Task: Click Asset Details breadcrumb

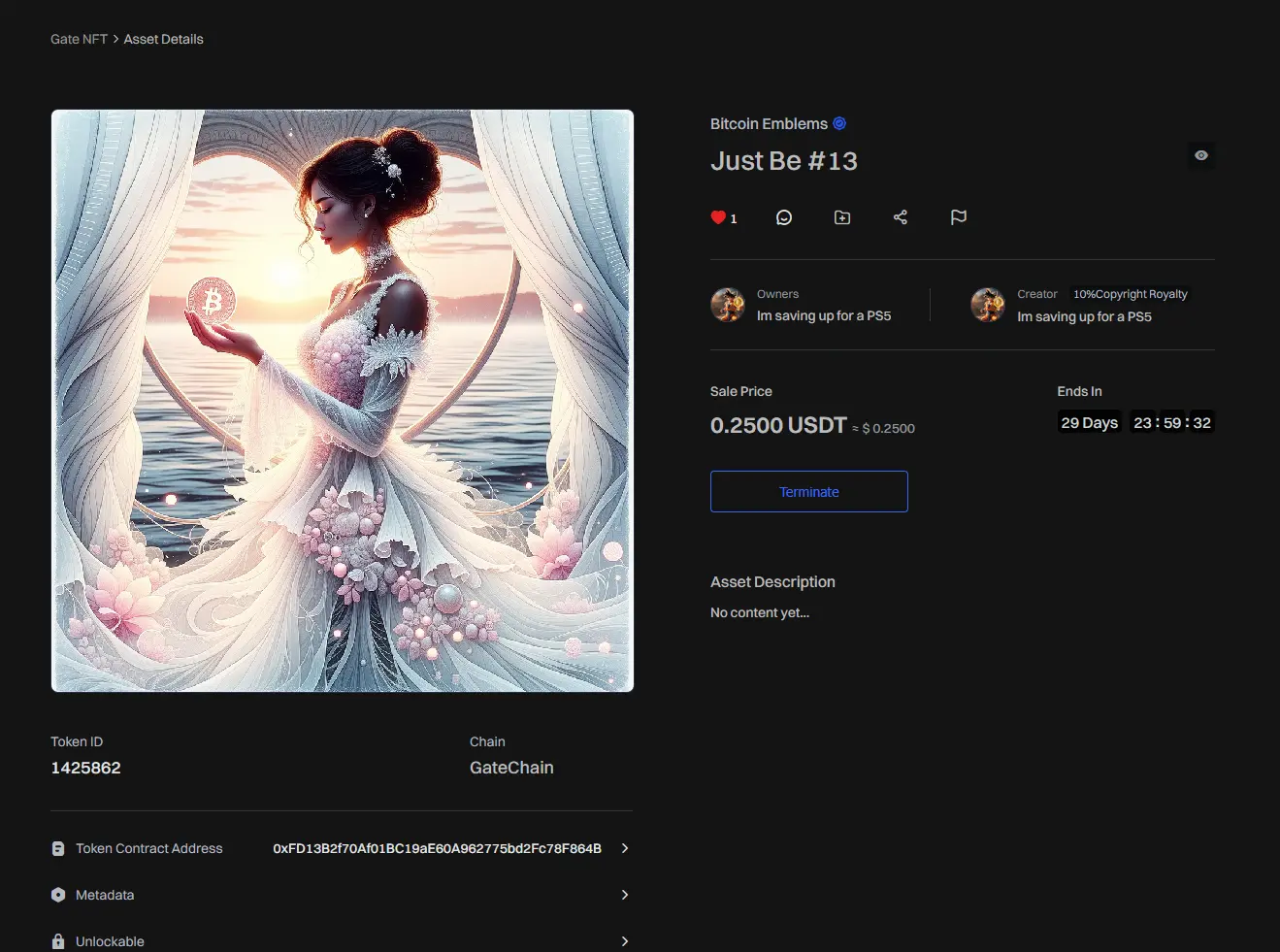Action: pyautogui.click(x=163, y=39)
